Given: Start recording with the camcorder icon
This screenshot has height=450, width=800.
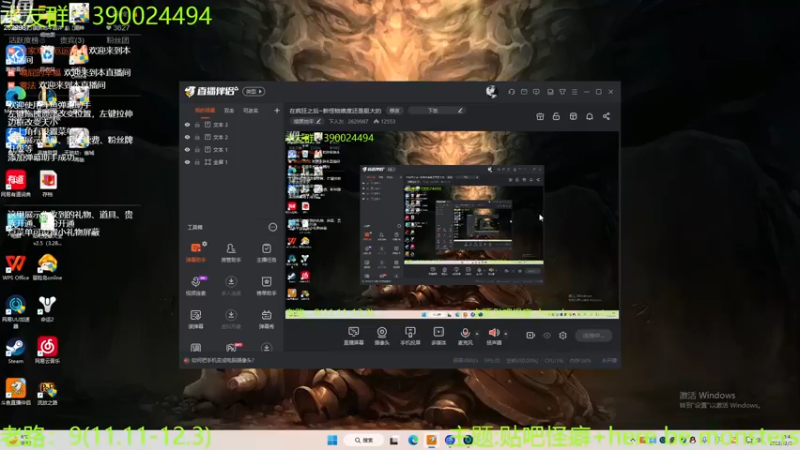Looking at the screenshot, I should coord(531,335).
